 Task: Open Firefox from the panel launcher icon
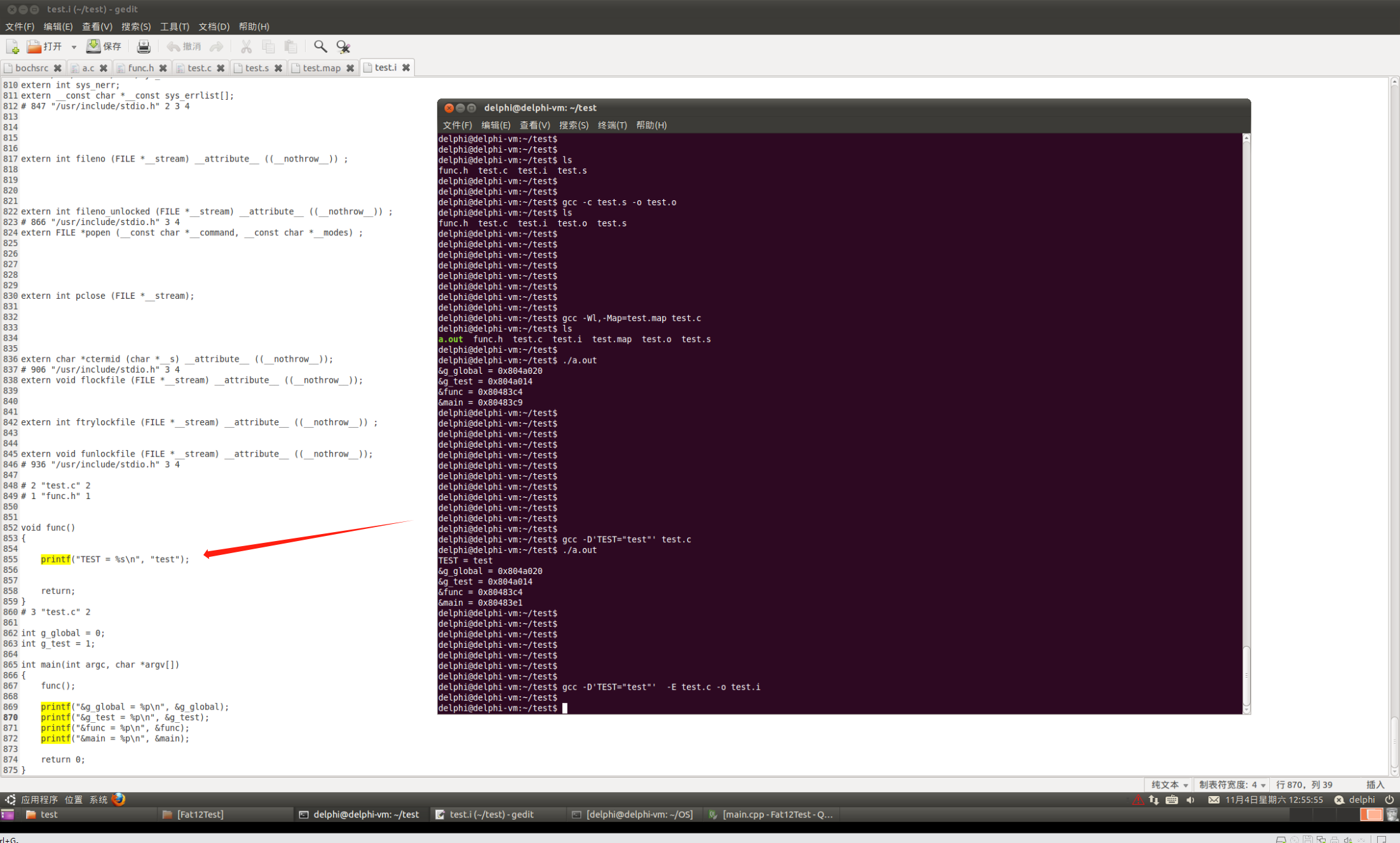pyautogui.click(x=118, y=800)
